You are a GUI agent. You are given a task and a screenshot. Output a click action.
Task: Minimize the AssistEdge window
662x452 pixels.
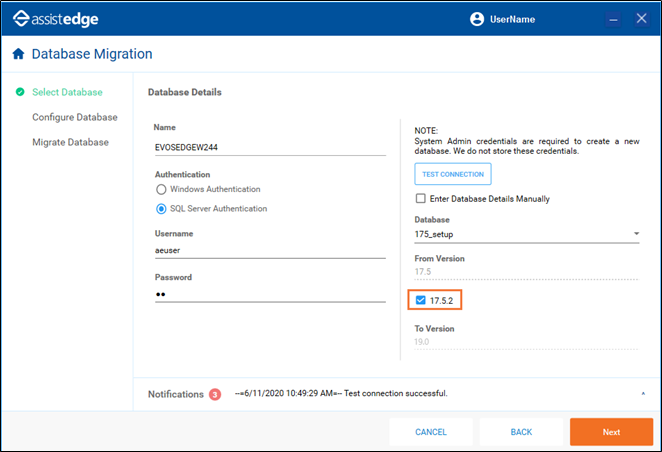(x=614, y=19)
